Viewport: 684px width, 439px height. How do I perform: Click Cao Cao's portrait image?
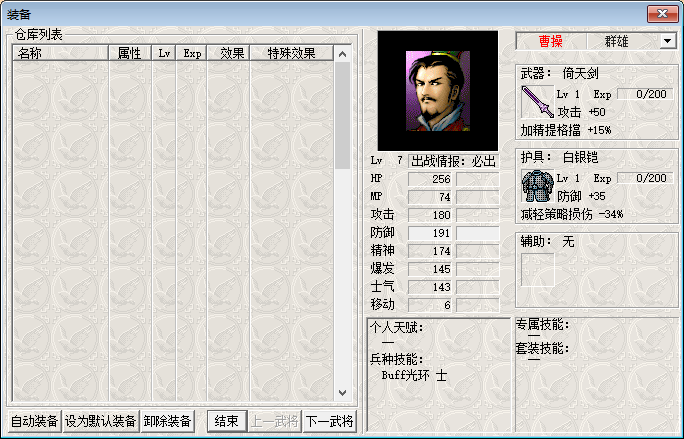click(x=438, y=91)
